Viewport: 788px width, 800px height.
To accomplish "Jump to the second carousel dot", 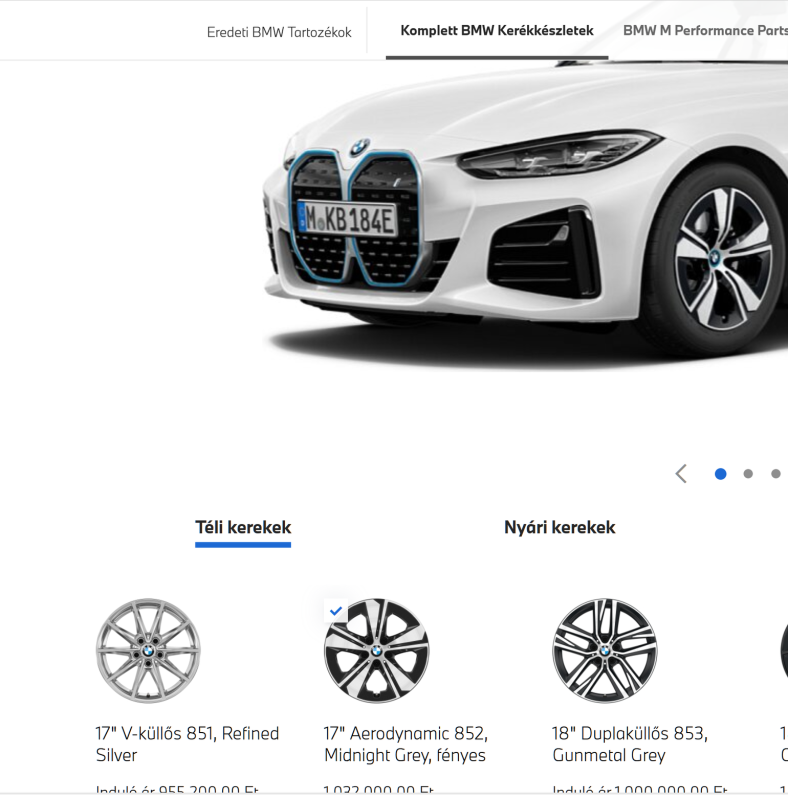I will point(748,474).
